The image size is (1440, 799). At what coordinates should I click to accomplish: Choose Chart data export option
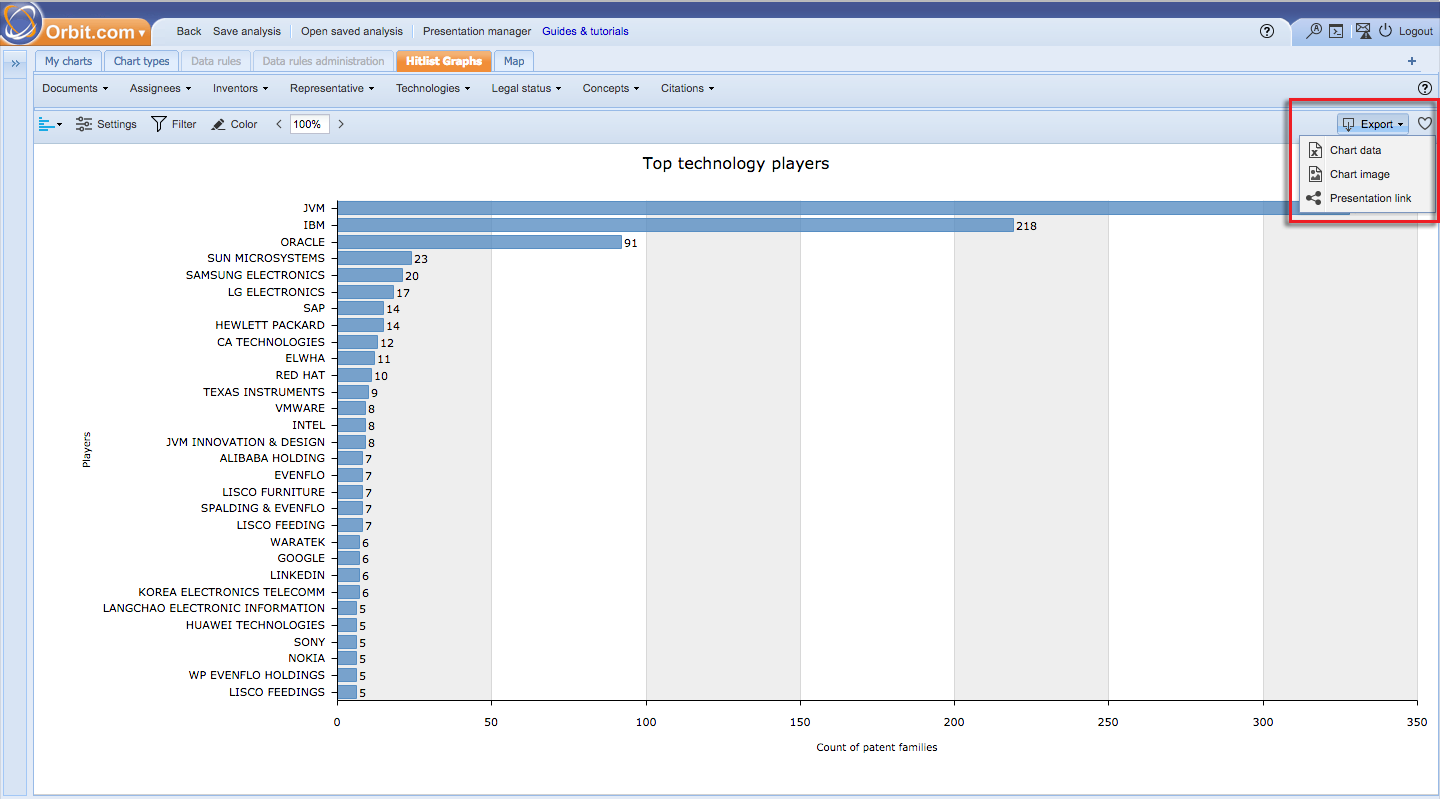tap(1366, 150)
